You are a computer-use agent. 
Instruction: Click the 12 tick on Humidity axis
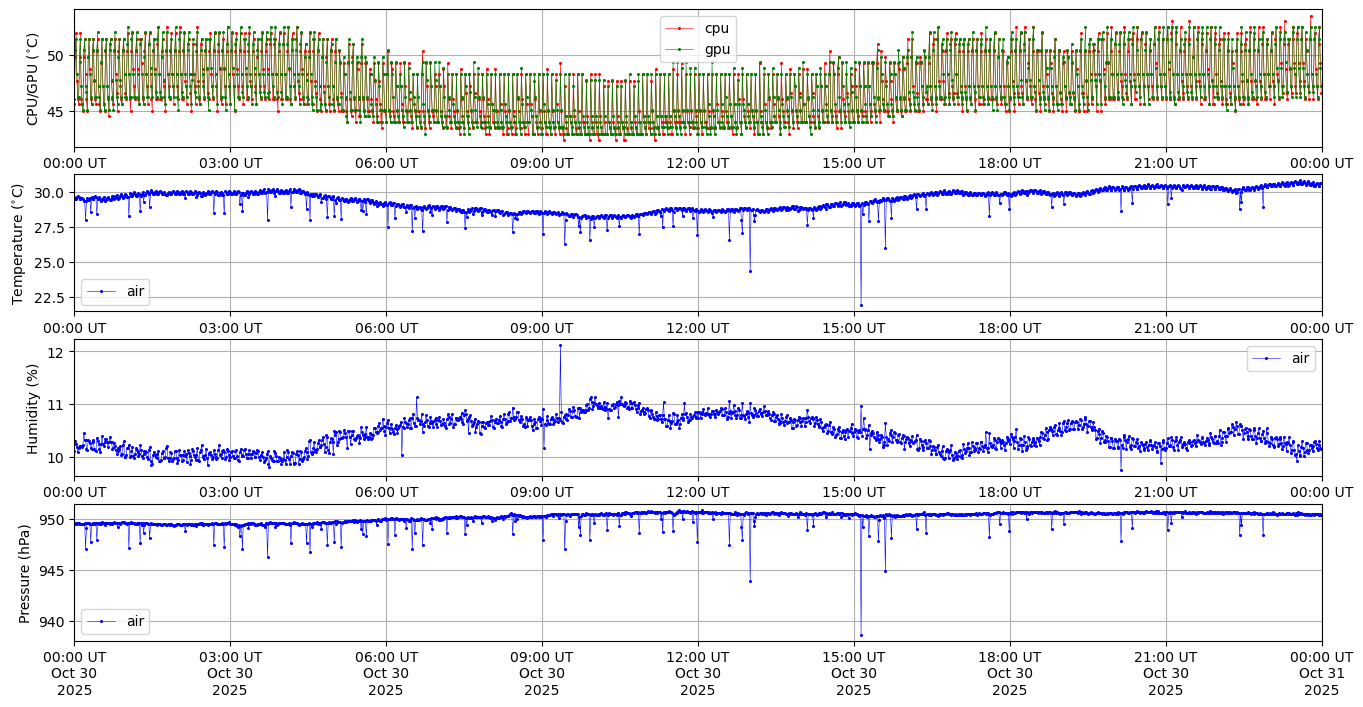(55, 352)
